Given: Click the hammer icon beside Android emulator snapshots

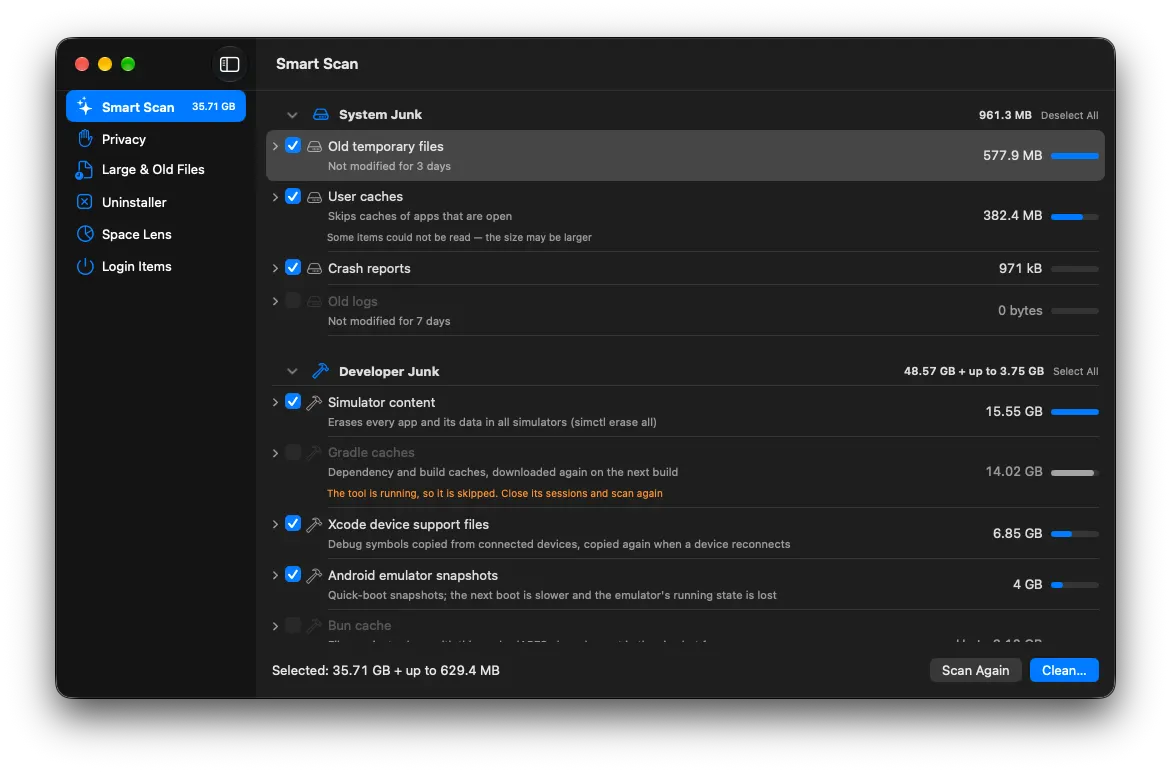Looking at the screenshot, I should (314, 576).
